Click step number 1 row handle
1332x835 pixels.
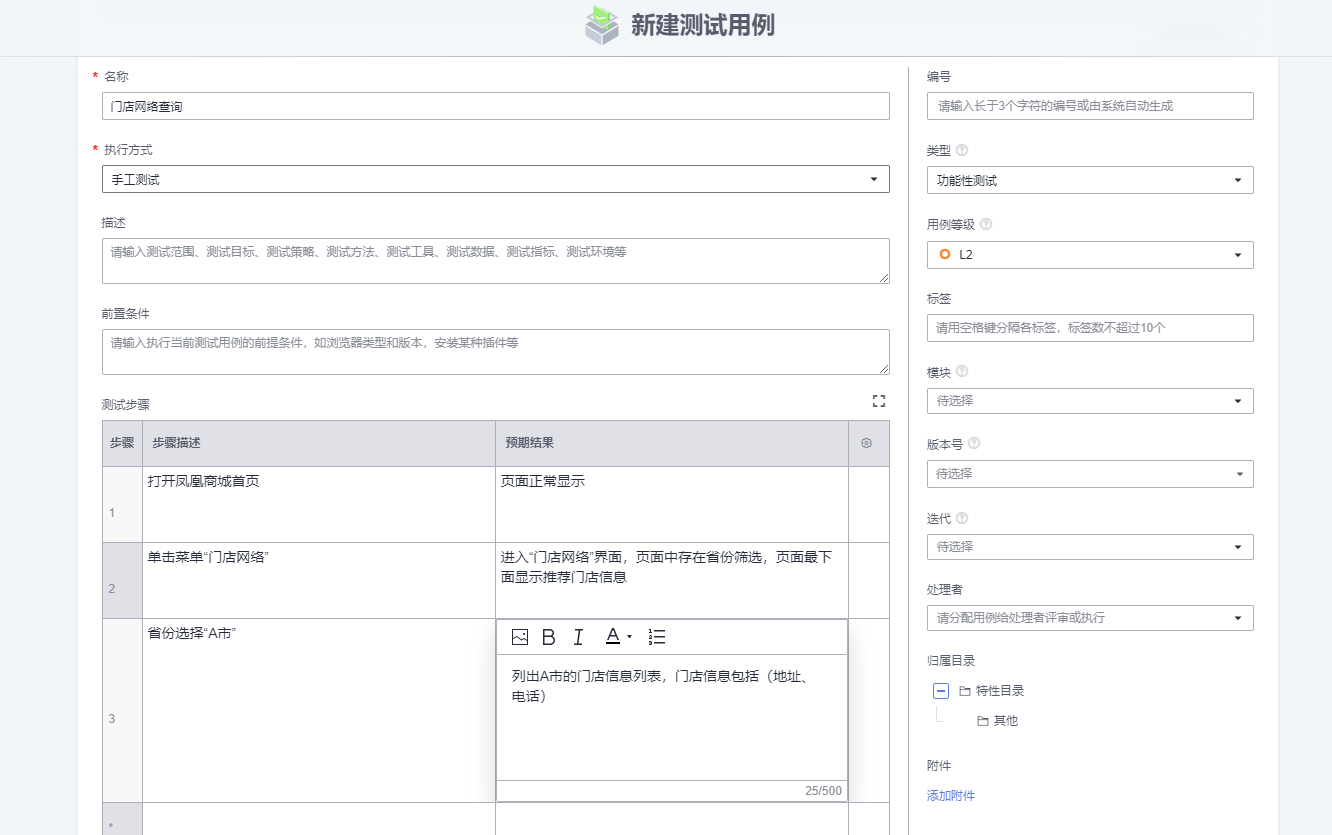(122, 505)
